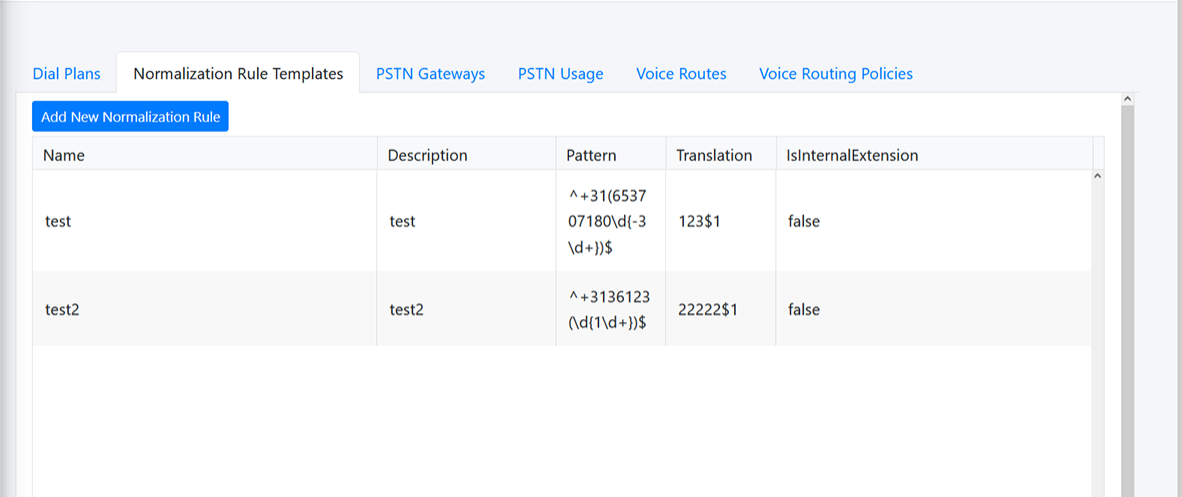The width and height of the screenshot is (1182, 497).
Task: Open the PSTN Gateways tab
Action: (430, 73)
